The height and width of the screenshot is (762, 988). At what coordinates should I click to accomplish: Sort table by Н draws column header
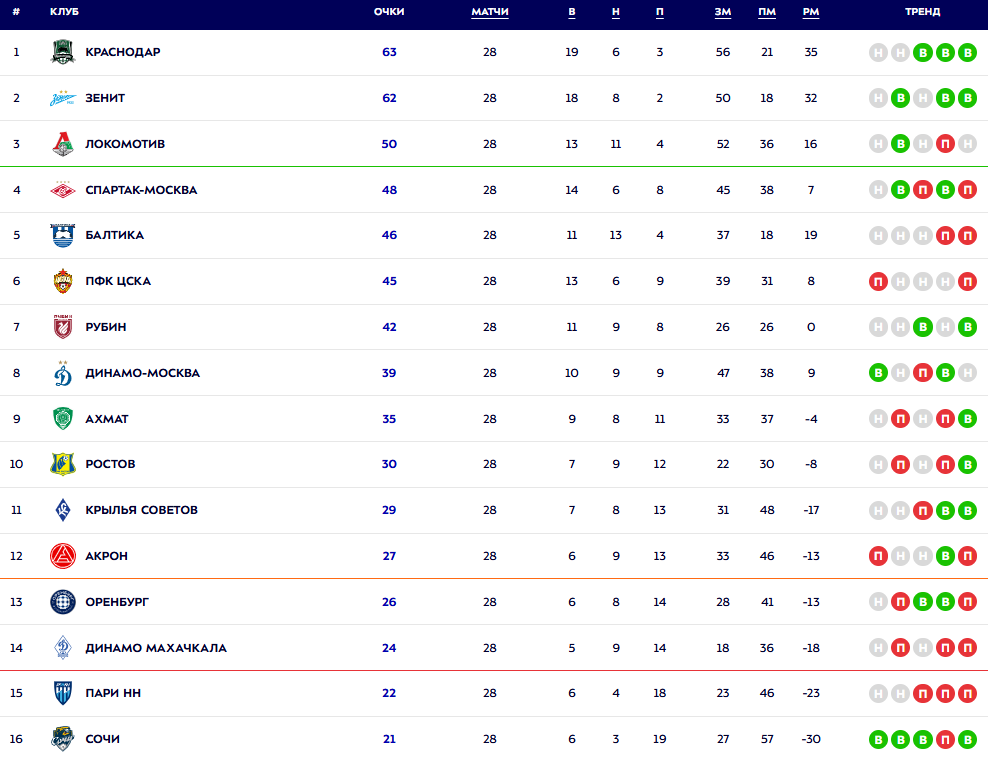(x=616, y=12)
